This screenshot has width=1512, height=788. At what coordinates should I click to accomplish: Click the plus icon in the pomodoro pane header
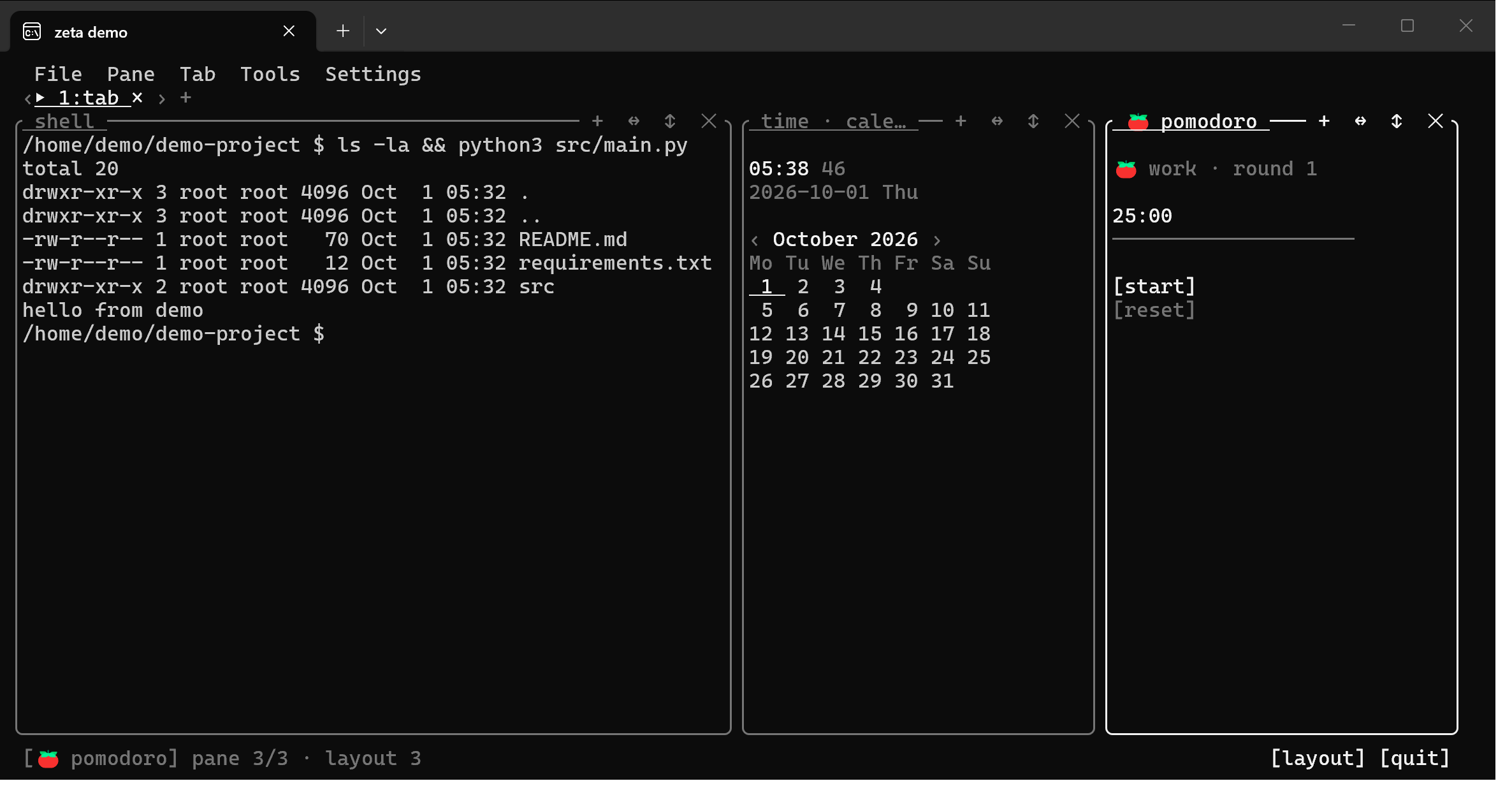tap(1324, 121)
